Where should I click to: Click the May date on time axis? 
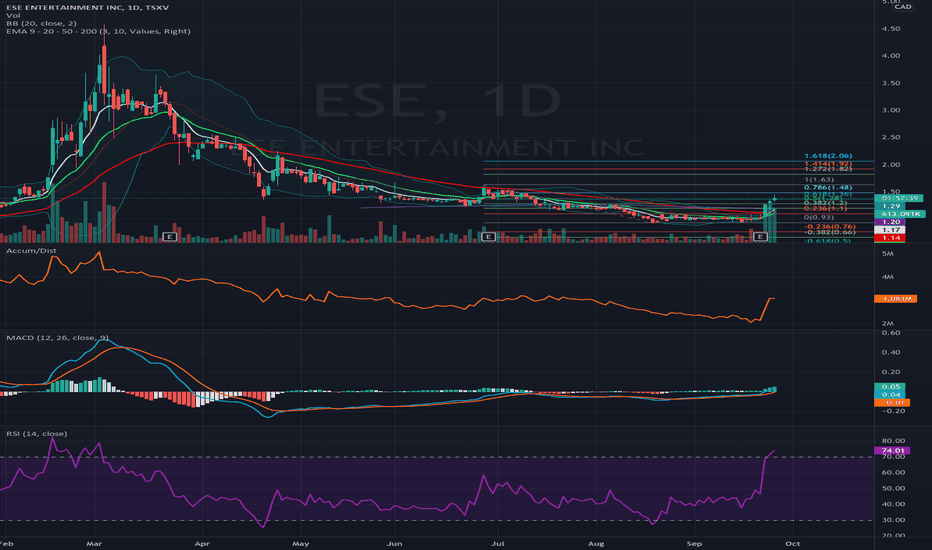[x=301, y=543]
